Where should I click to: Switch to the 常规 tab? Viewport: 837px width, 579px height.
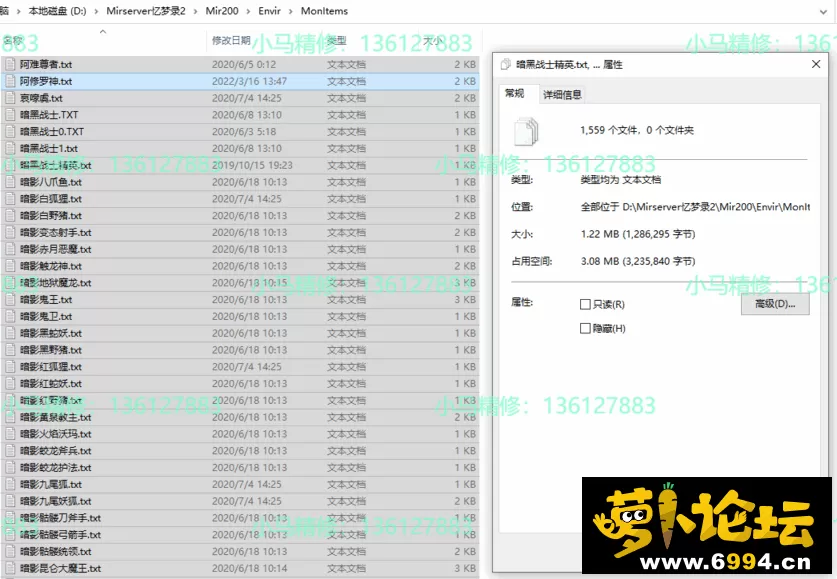click(x=515, y=93)
